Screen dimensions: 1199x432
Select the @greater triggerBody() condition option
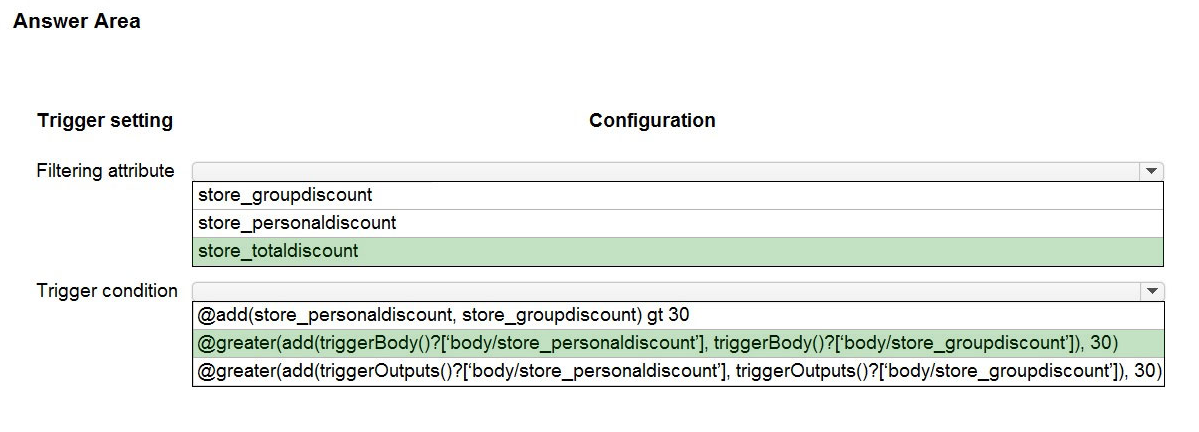coord(657,343)
